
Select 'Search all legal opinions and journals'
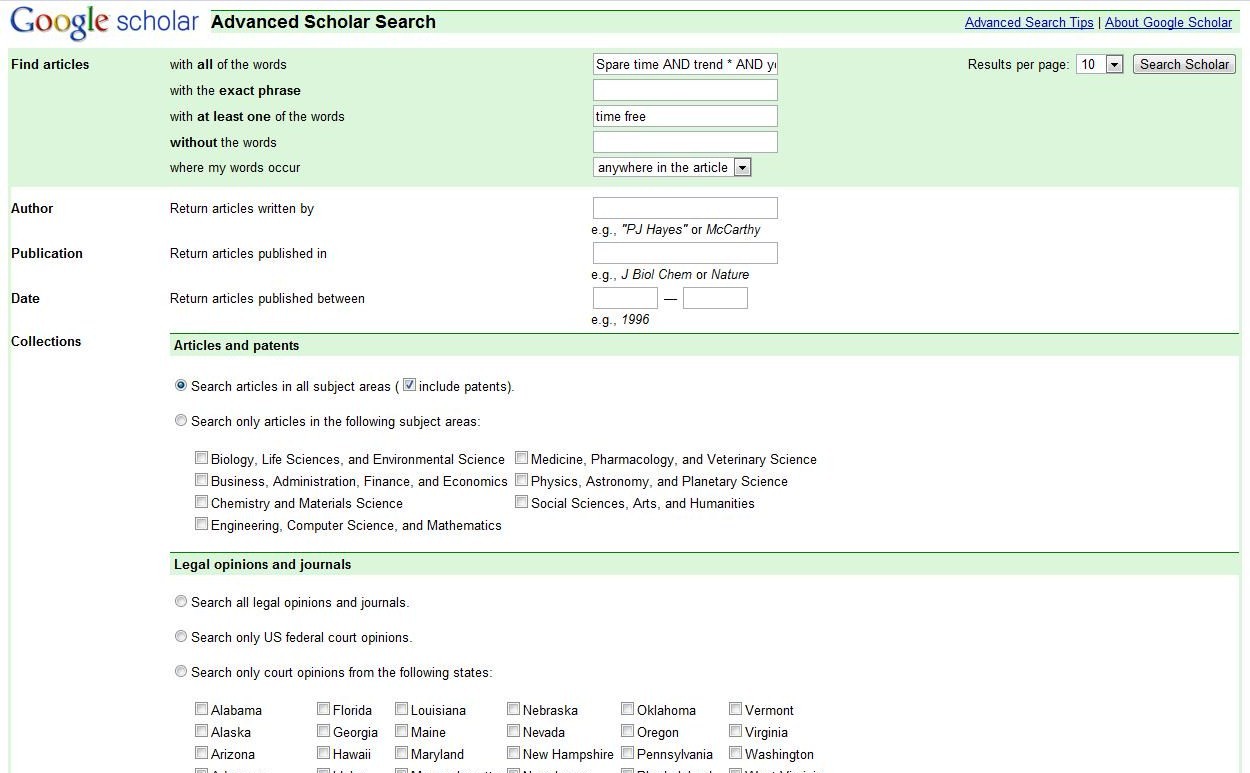pyautogui.click(x=181, y=601)
